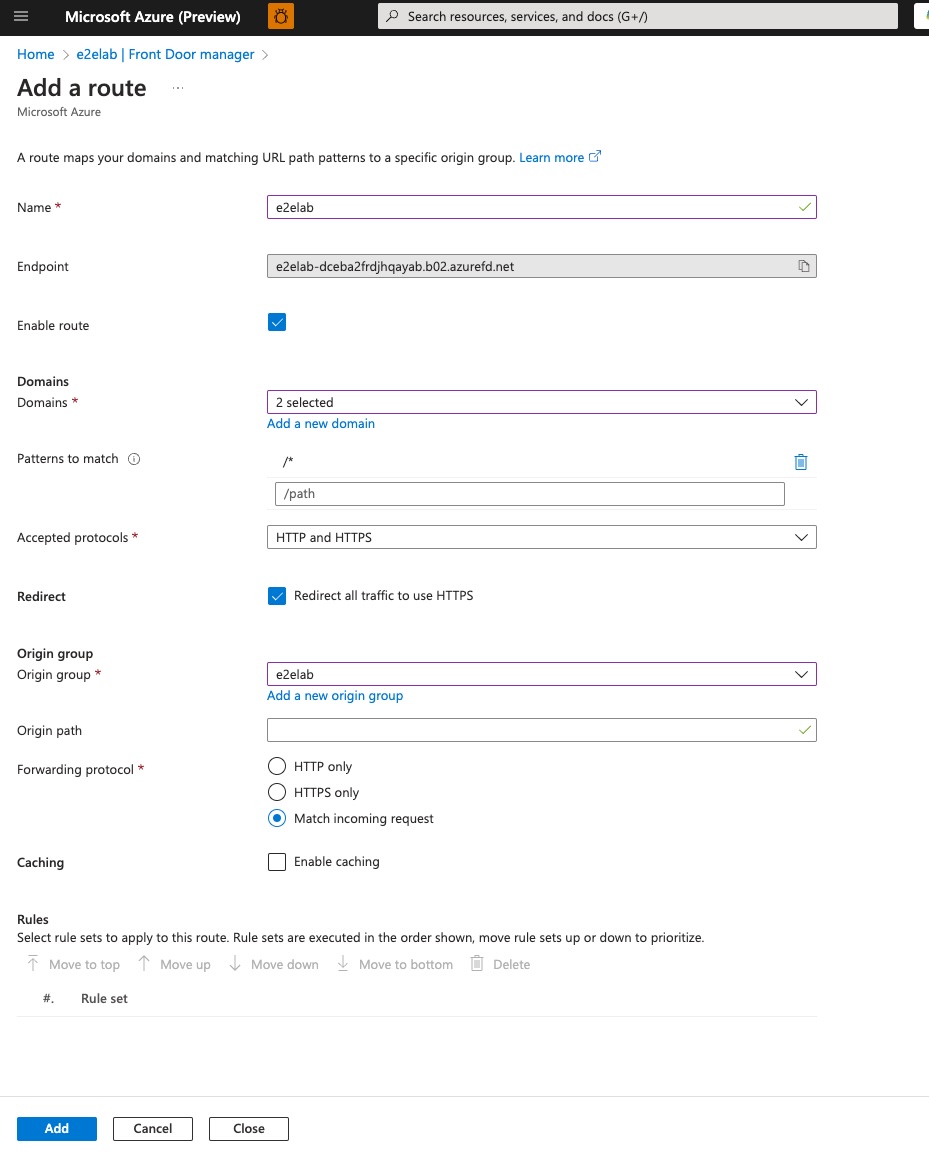The width and height of the screenshot is (929, 1157).
Task: Open the Origin group dropdown
Action: 800,673
